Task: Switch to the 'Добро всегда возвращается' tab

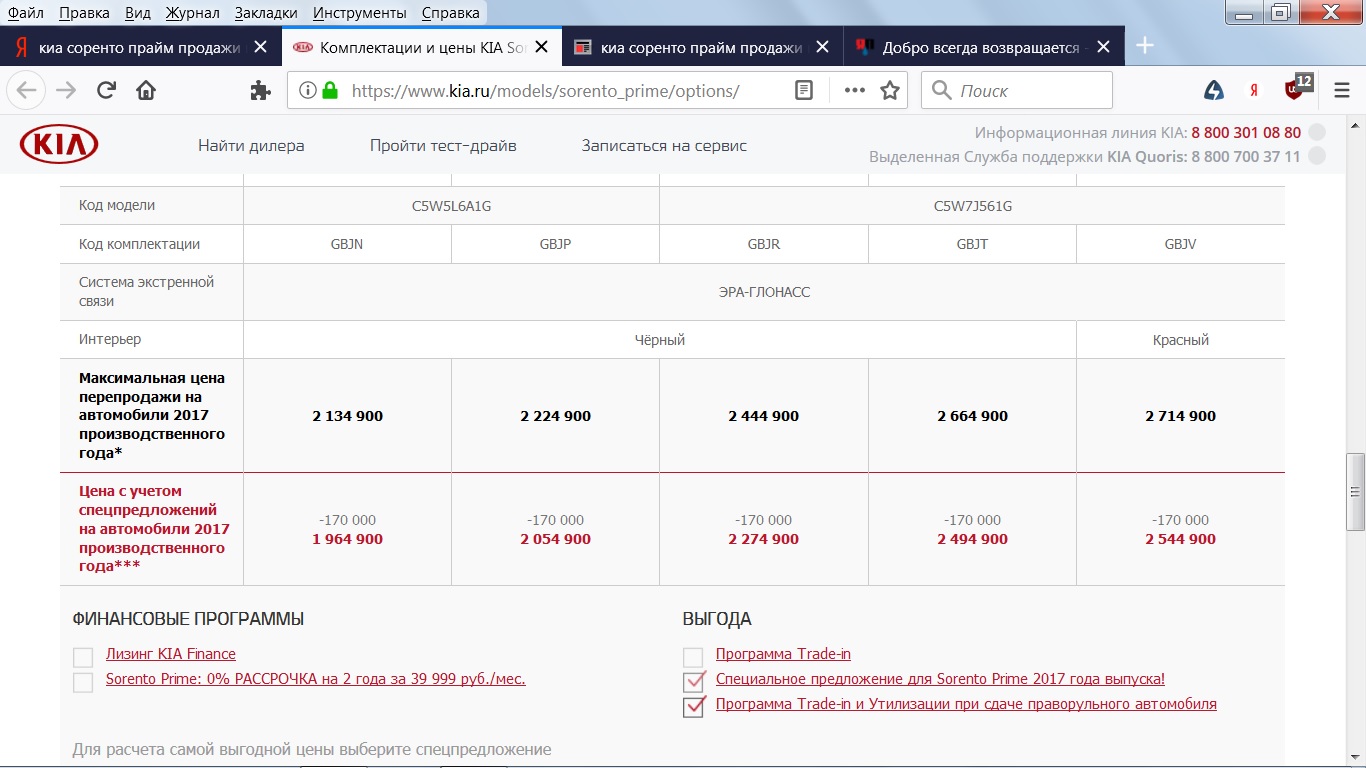Action: click(x=982, y=47)
